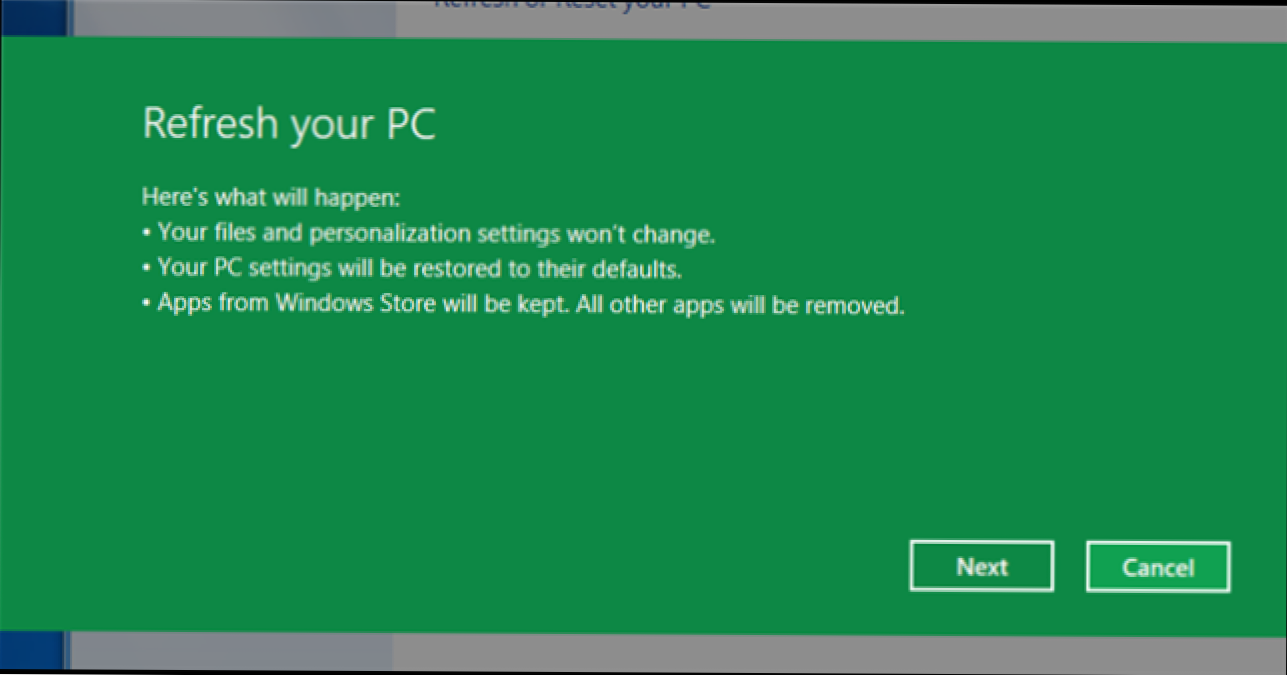Click the word "personalization" in the first bullet
The width and height of the screenshot is (1287, 675).
(x=382, y=235)
